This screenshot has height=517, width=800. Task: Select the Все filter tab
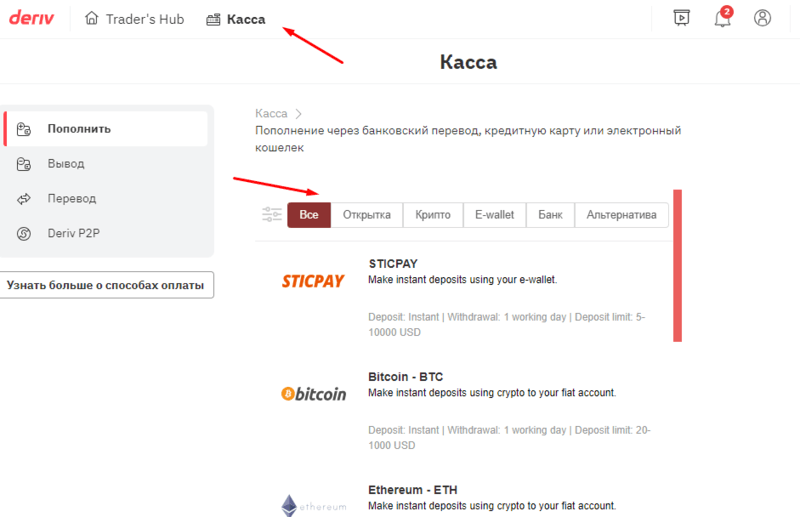[x=309, y=215]
